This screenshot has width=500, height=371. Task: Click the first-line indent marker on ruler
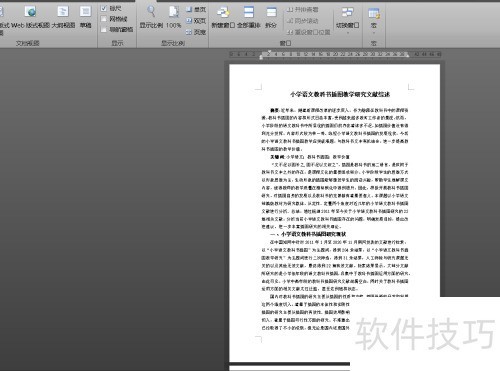(269, 52)
